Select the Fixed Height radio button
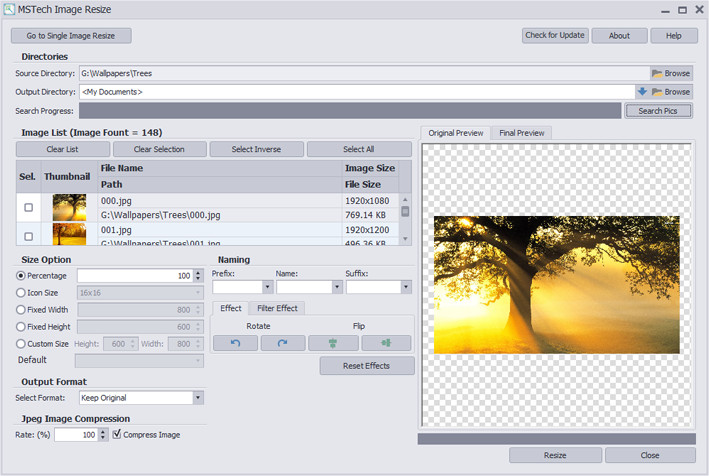709x476 pixels. tap(20, 327)
